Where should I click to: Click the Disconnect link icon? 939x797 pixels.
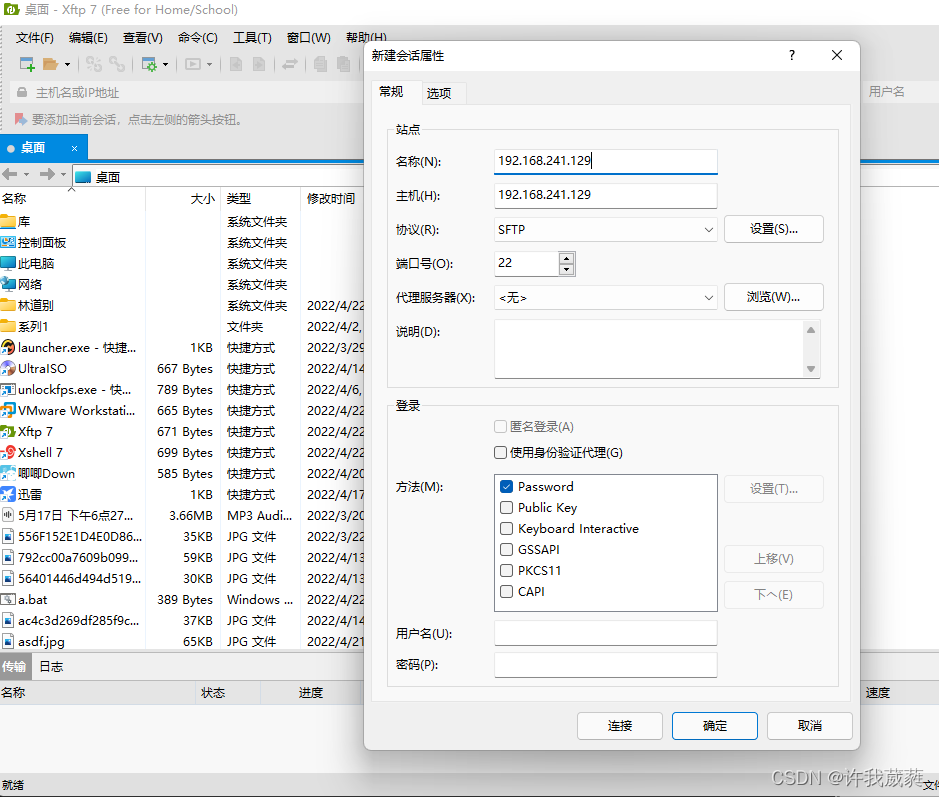coord(117,64)
